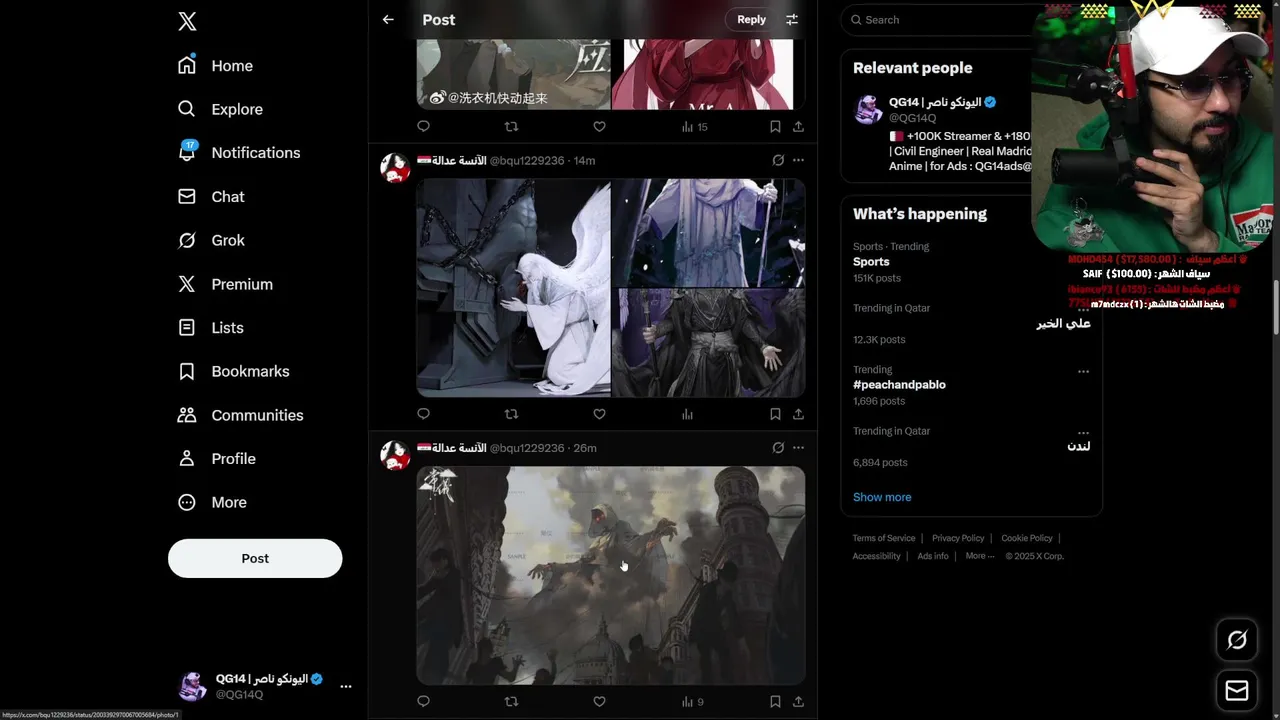Image resolution: width=1280 pixels, height=720 pixels.
Task: Open Premium in sidebar
Action: pyautogui.click(x=225, y=284)
